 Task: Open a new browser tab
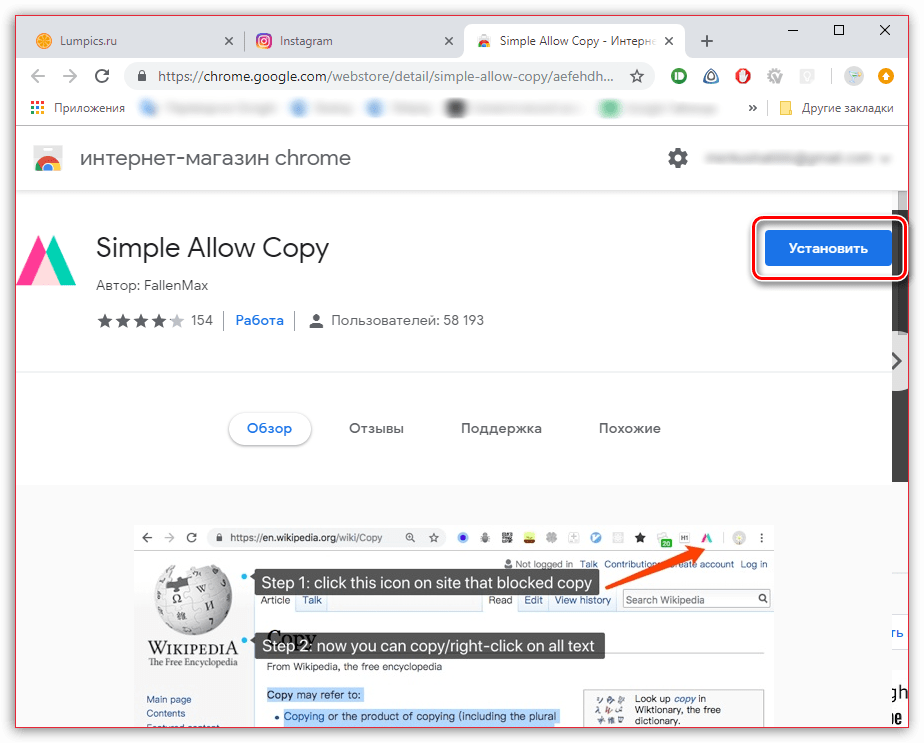tap(707, 41)
